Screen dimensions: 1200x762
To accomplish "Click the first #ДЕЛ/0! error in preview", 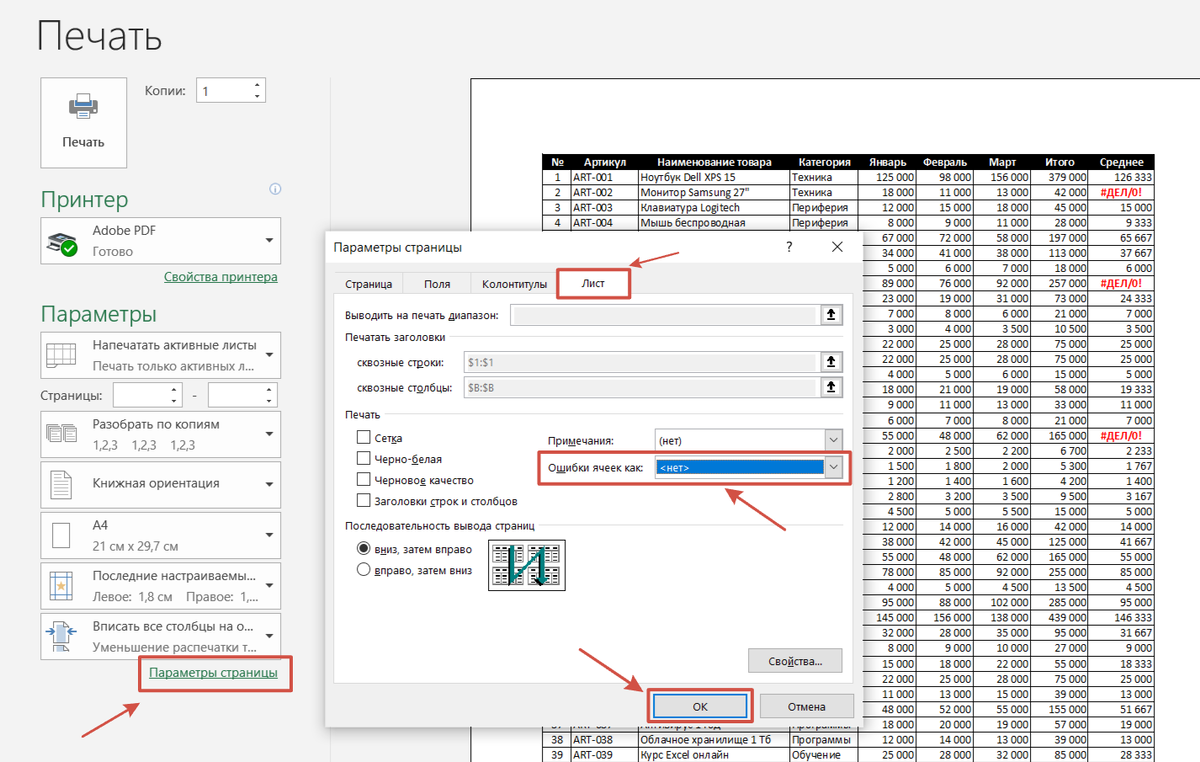I will pyautogui.click(x=1121, y=192).
